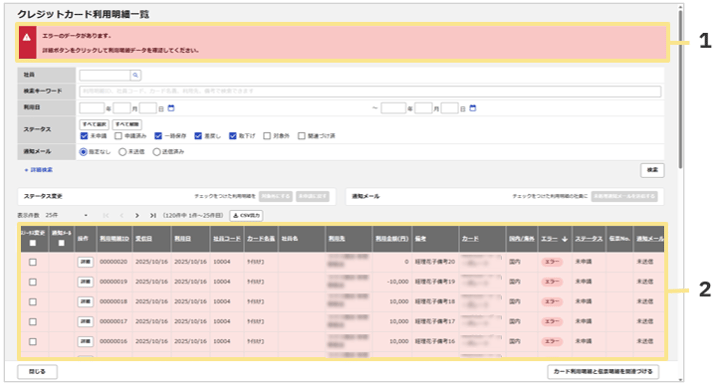Click the エラー column sort arrow
717x385 pixels.
click(565, 239)
